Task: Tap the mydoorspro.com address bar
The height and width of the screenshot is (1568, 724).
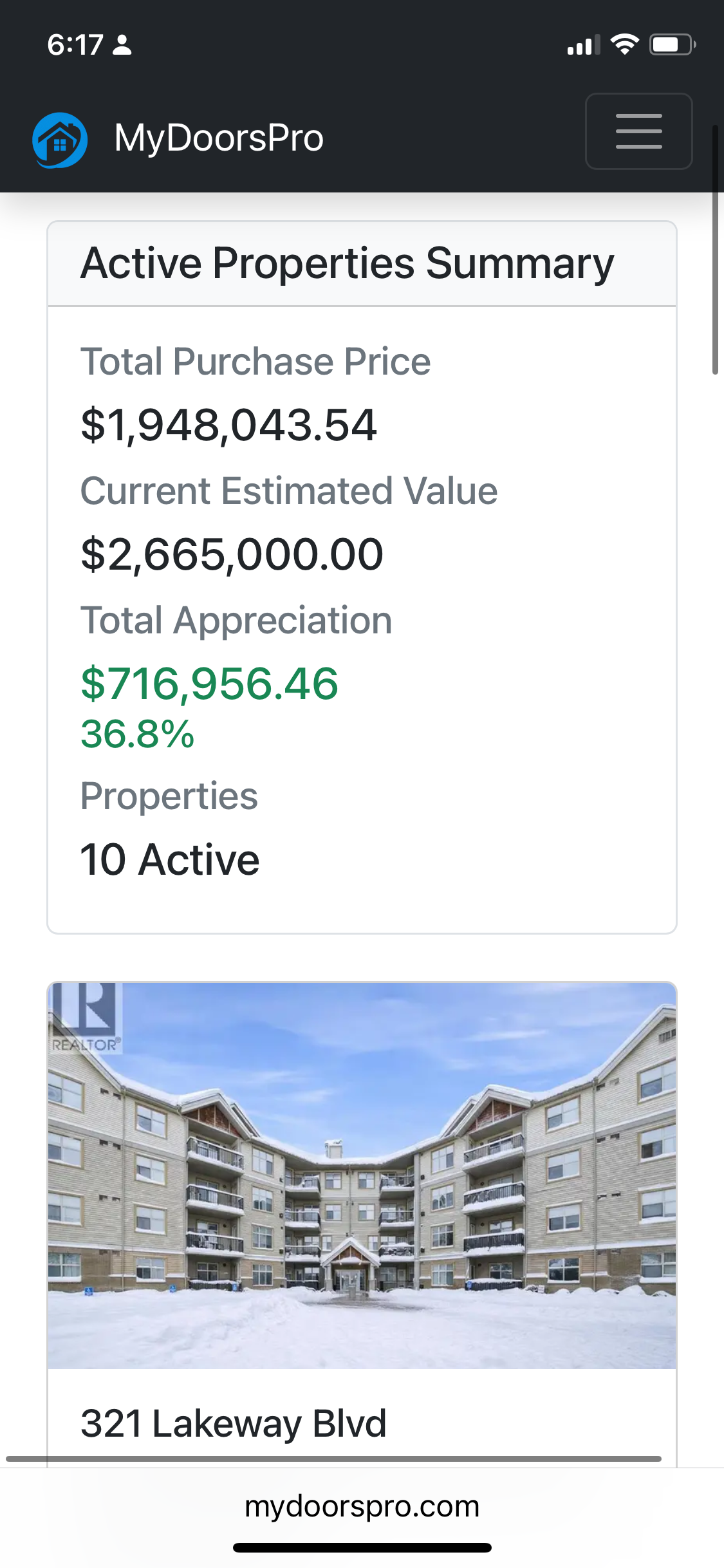Action: coord(362,1506)
